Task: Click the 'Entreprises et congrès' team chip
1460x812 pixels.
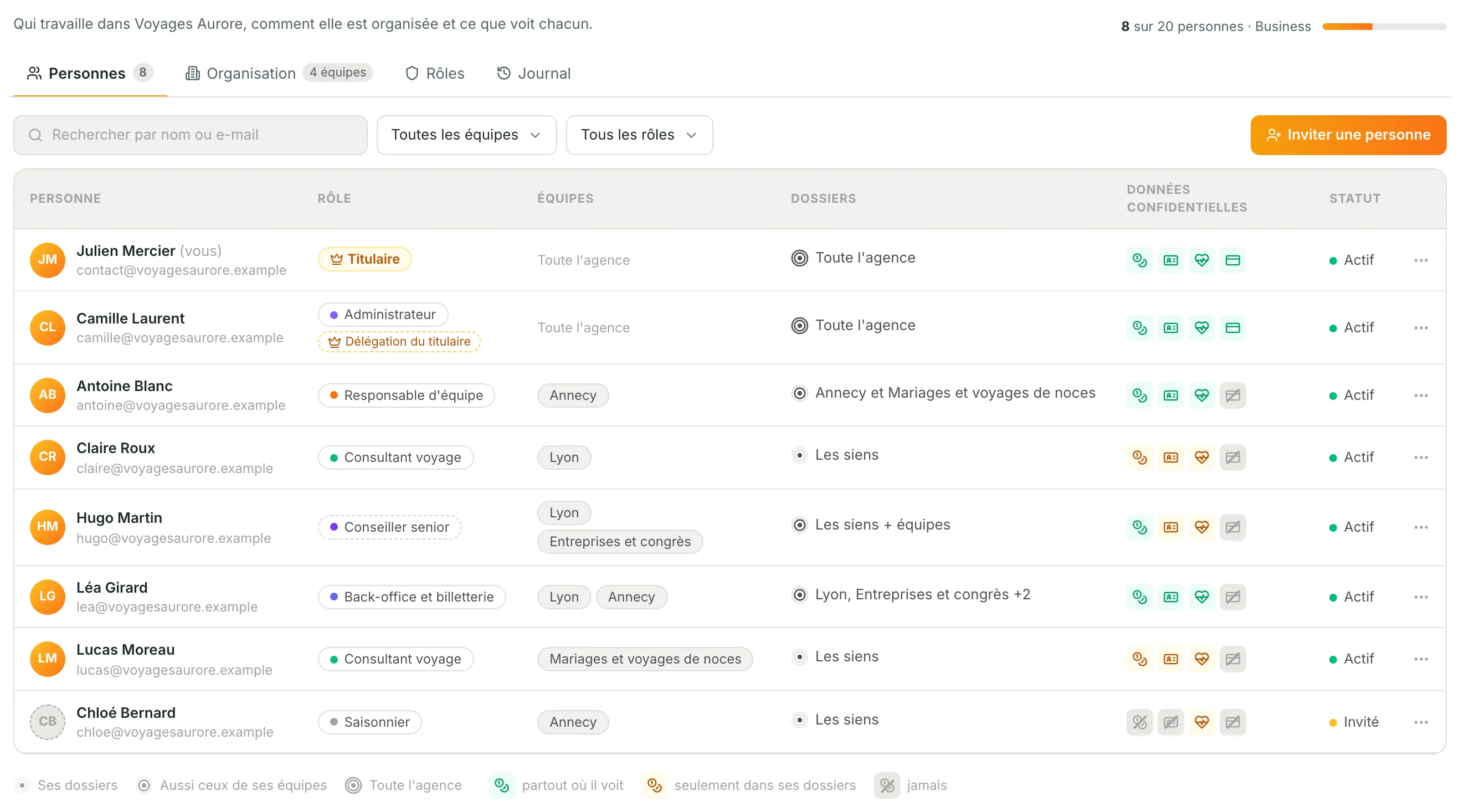Action: [x=620, y=541]
